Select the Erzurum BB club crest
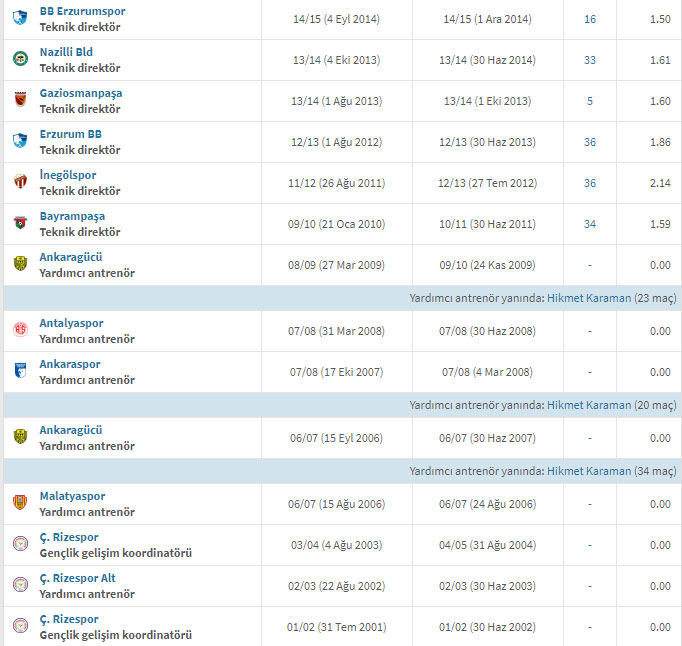Screen dimensions: 682x646 pos(20,141)
